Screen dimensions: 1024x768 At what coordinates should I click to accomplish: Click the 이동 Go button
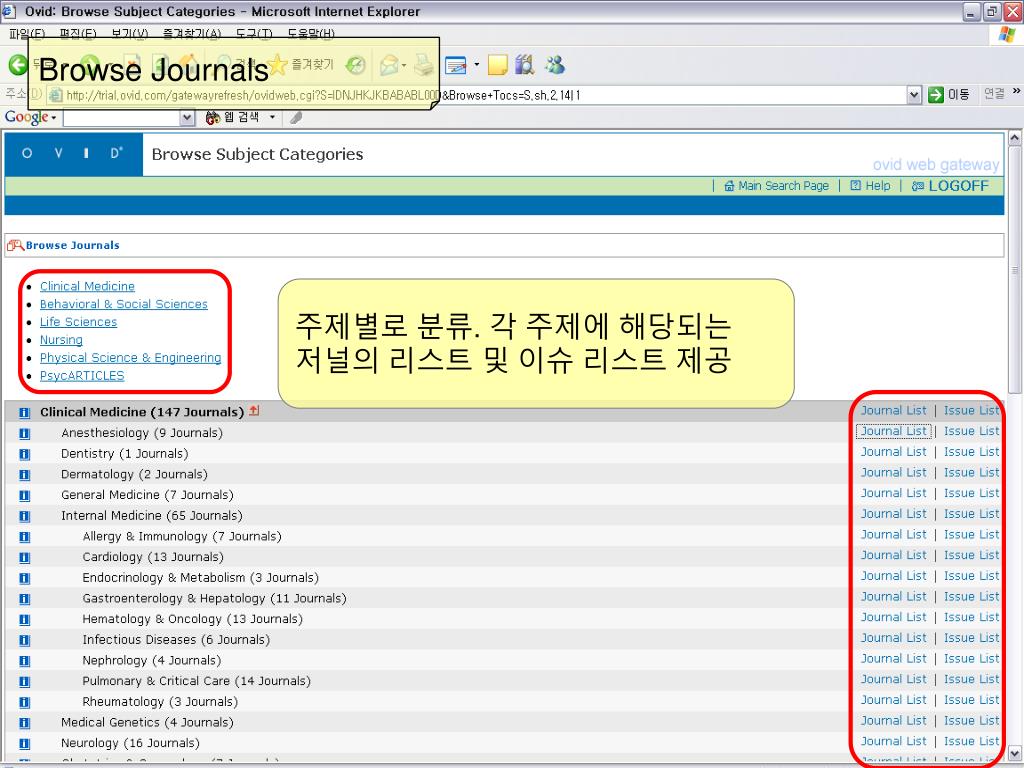(949, 95)
